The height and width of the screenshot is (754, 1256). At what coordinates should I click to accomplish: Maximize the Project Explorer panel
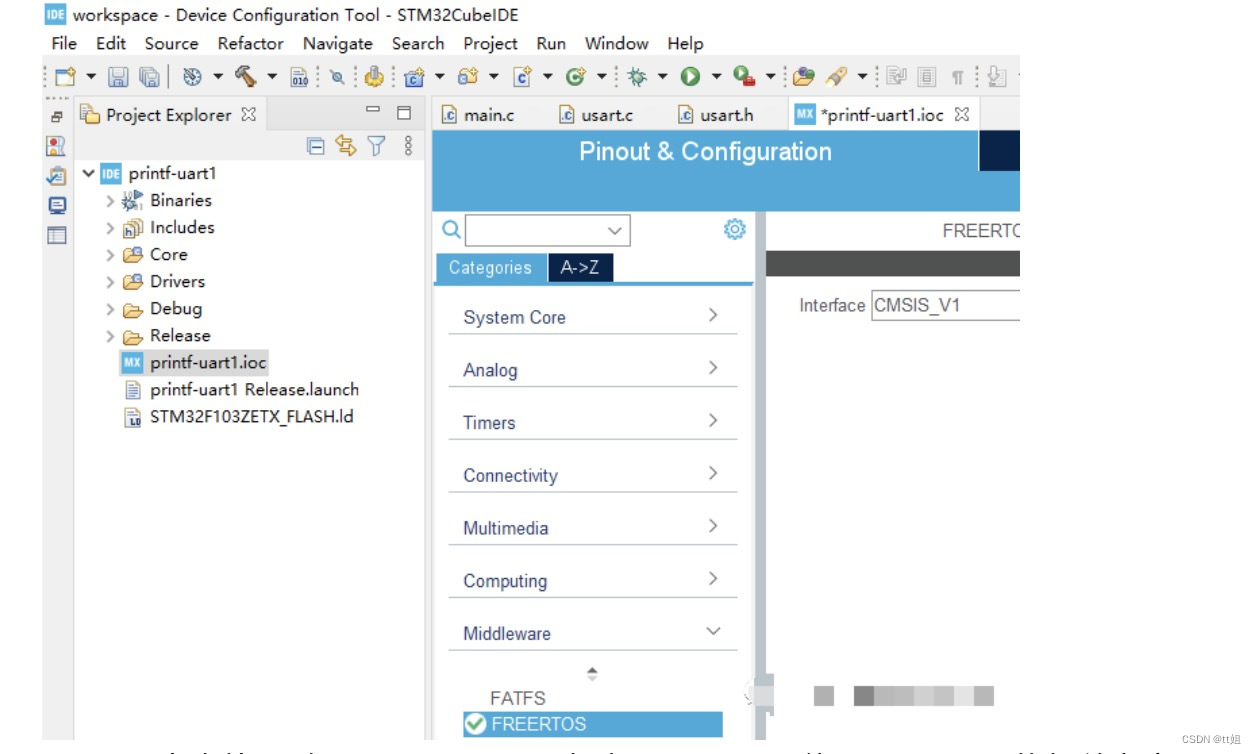(x=404, y=113)
